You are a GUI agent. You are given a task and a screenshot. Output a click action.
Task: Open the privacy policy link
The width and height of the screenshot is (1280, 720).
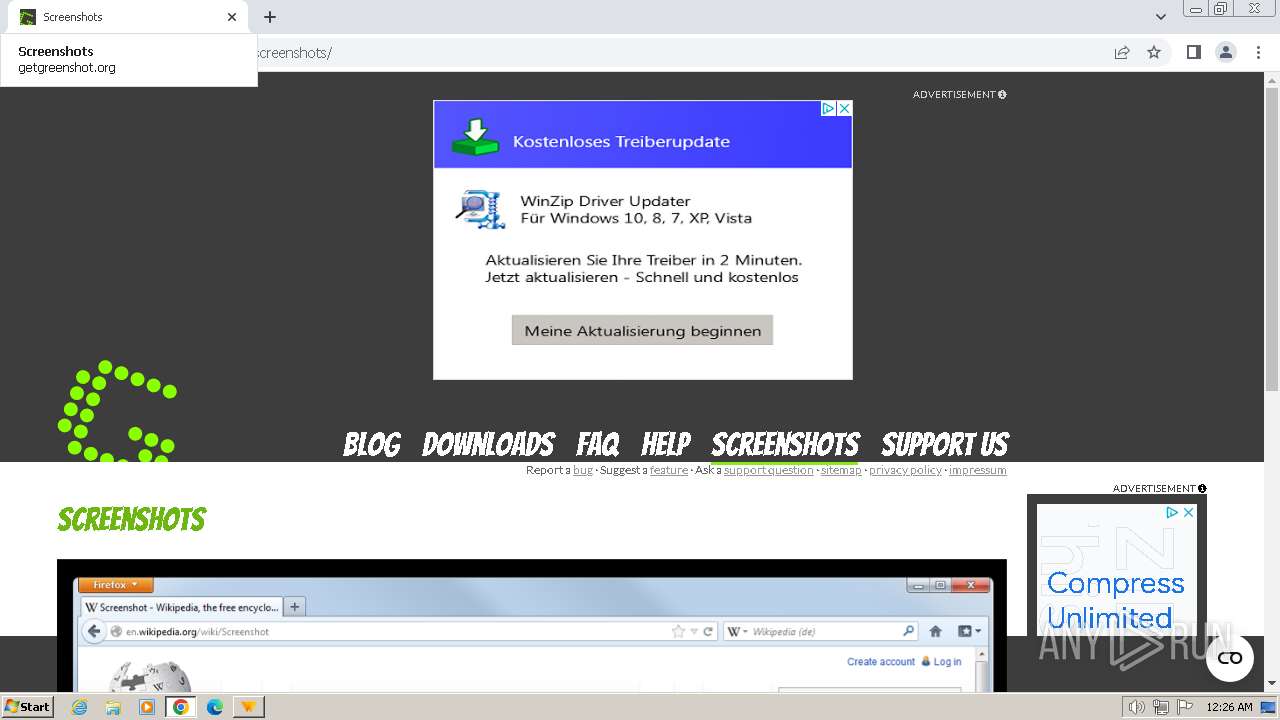pyautogui.click(x=905, y=470)
